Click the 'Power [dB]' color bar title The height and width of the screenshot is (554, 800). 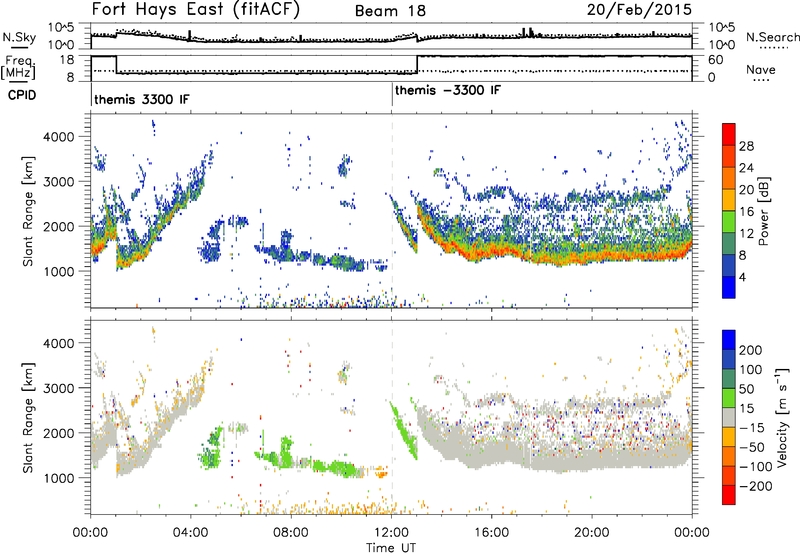click(x=764, y=211)
